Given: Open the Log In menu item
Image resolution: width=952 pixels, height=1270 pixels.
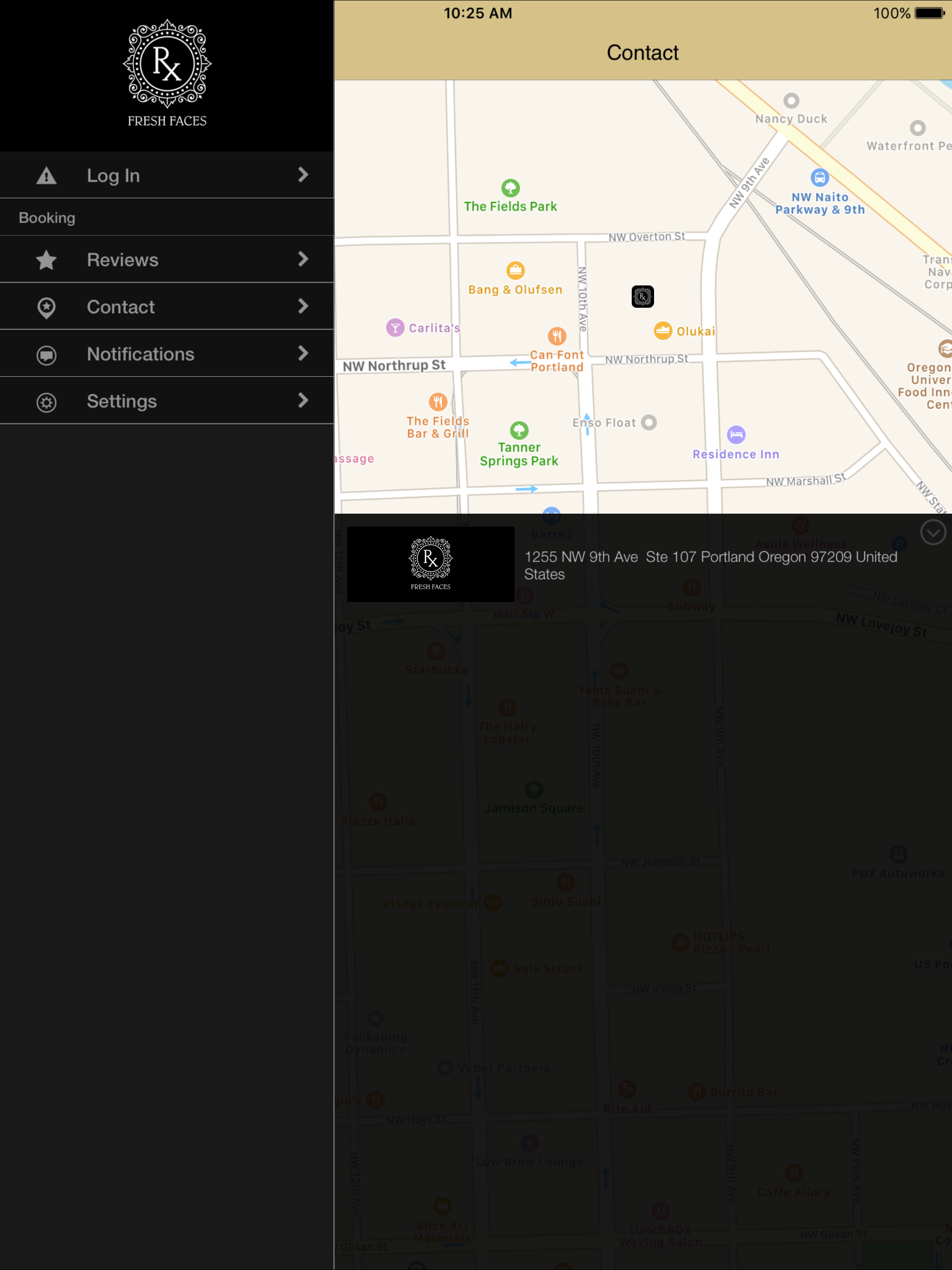Looking at the screenshot, I should [x=166, y=175].
